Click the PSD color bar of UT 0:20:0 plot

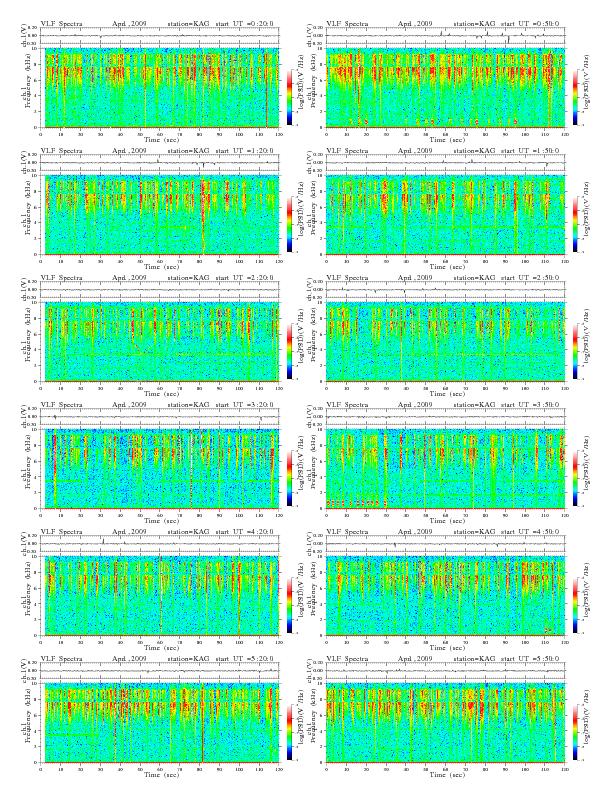pos(289,96)
